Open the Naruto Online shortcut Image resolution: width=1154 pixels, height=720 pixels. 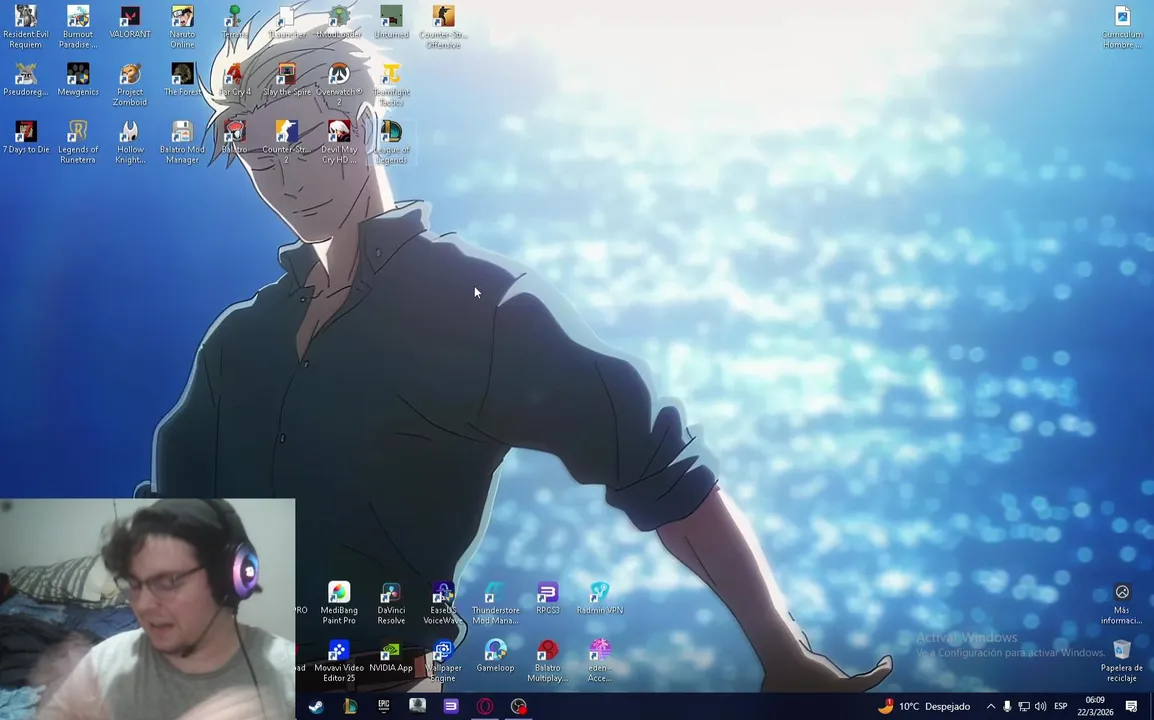[x=183, y=27]
